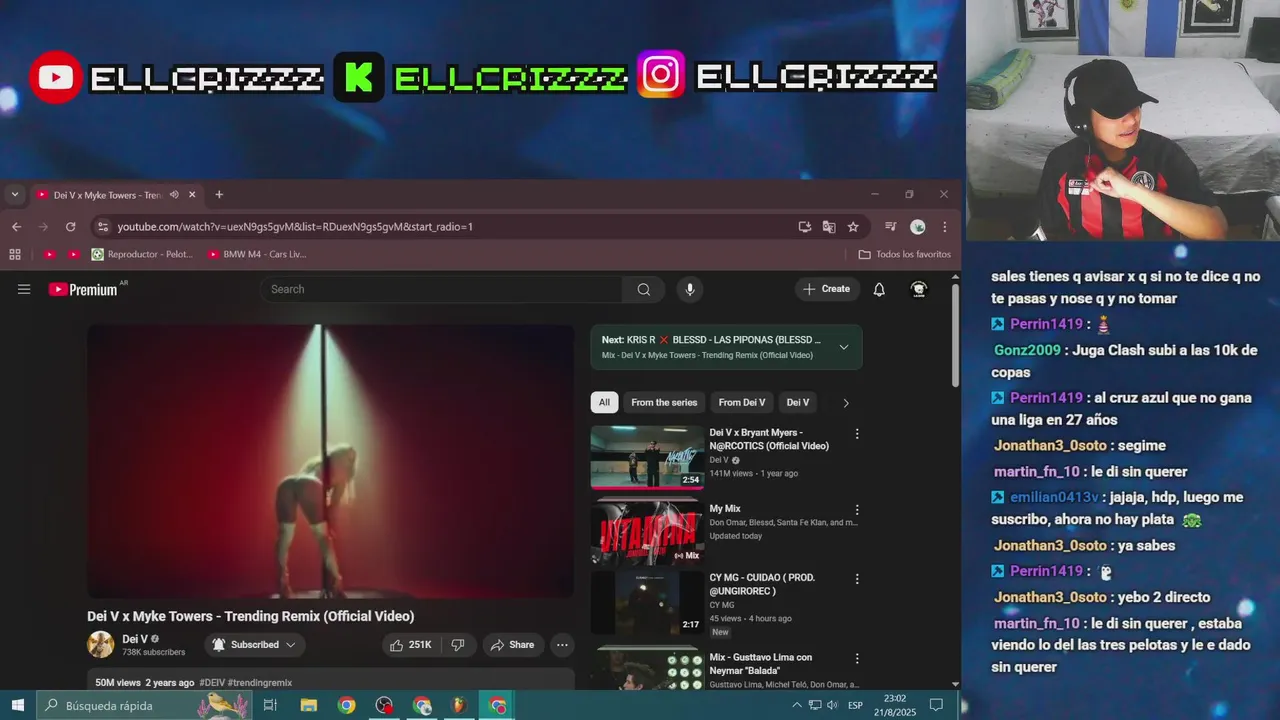Screen dimensions: 1280x720
Task: Open more actions menu under the video
Action: pyautogui.click(x=563, y=645)
